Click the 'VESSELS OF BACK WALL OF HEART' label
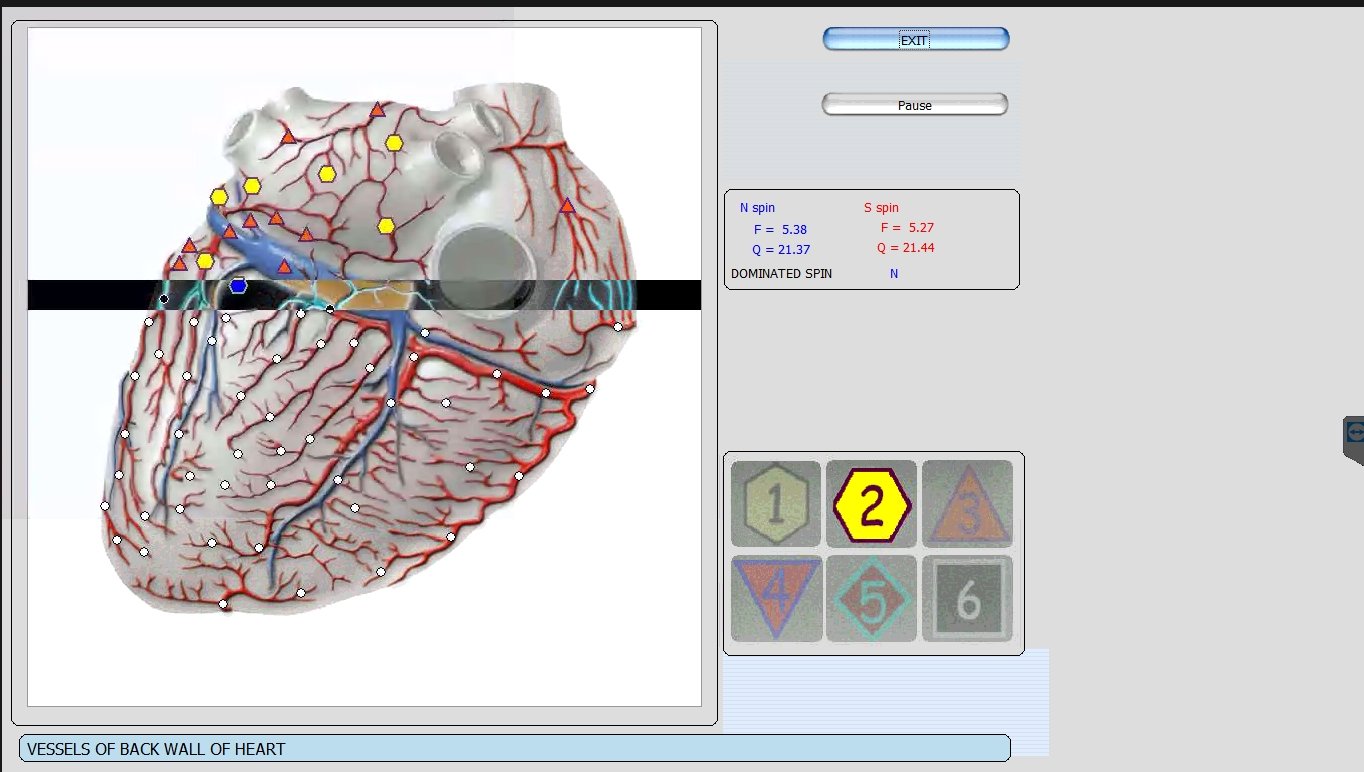The image size is (1364, 772). (x=156, y=749)
